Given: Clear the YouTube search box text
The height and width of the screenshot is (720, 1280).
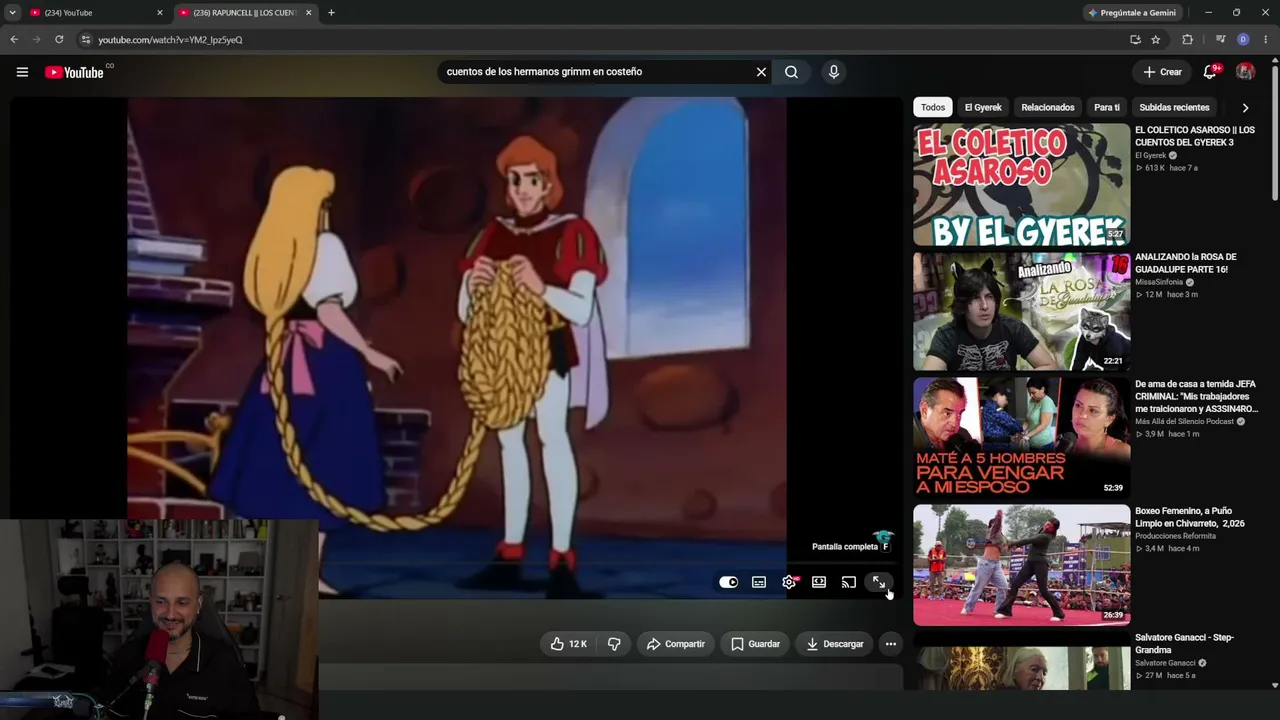Looking at the screenshot, I should 761,72.
